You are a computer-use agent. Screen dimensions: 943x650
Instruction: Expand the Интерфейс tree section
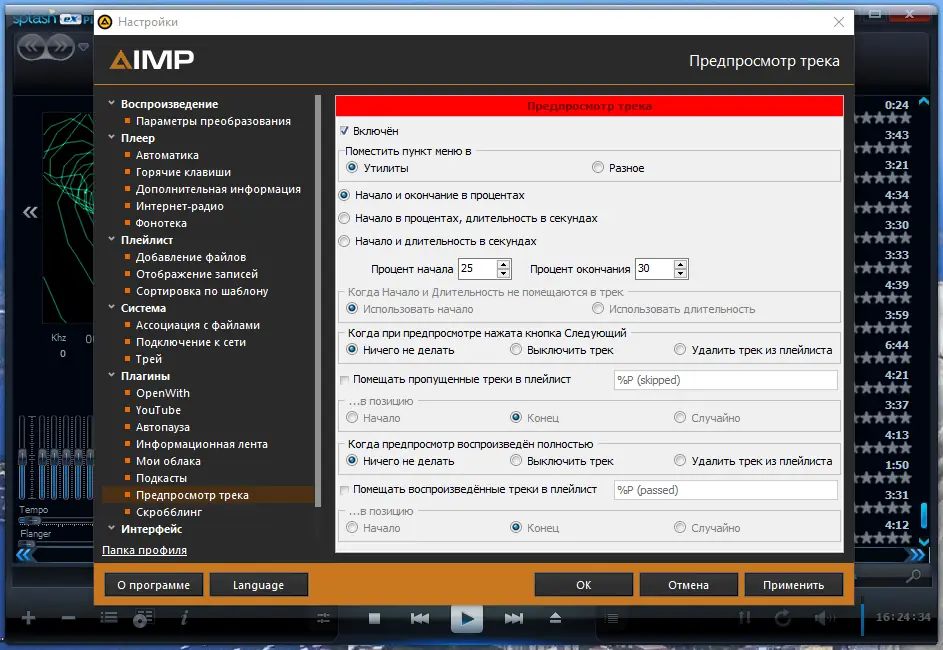coord(112,529)
